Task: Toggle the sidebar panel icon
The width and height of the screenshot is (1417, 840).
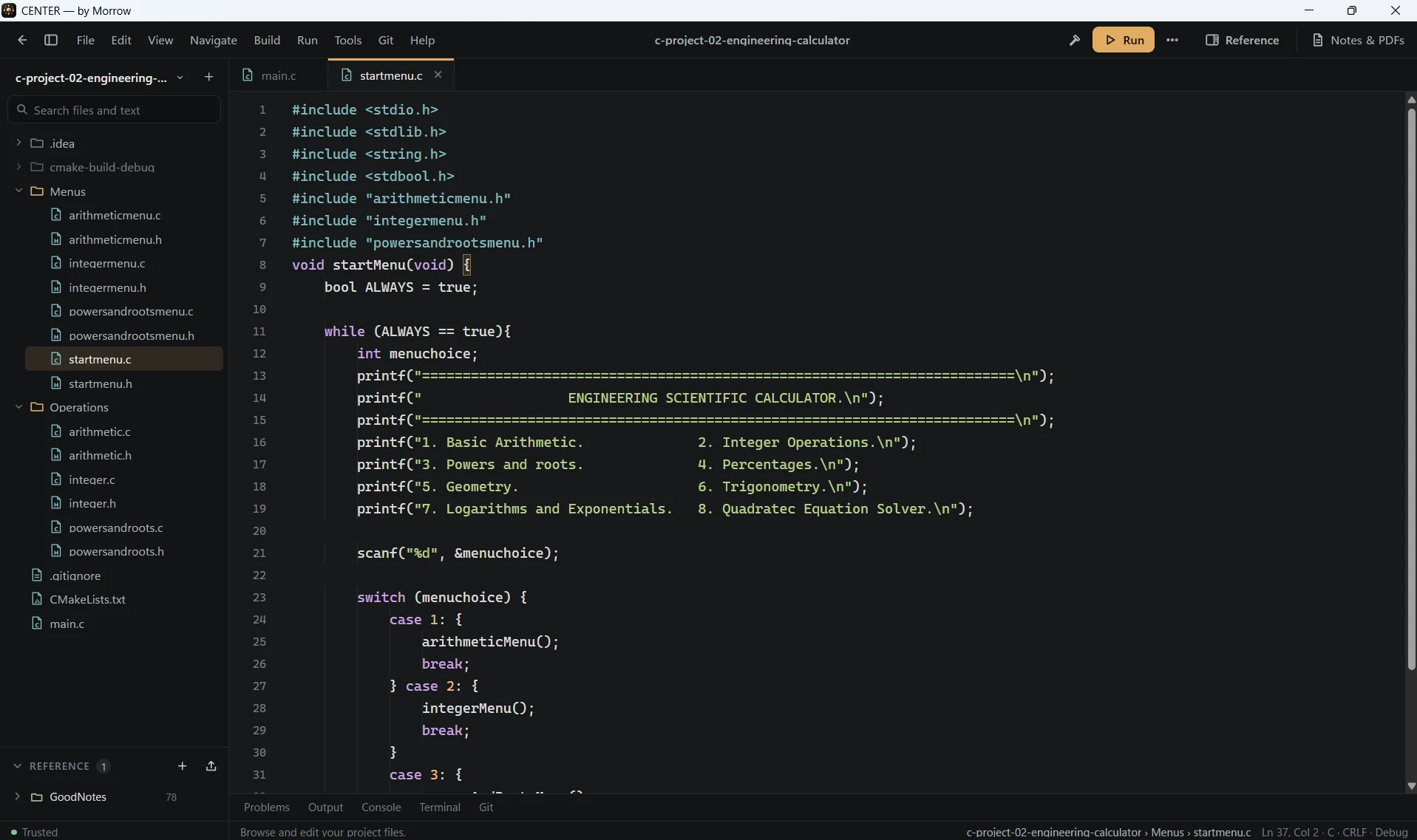Action: 51,40
